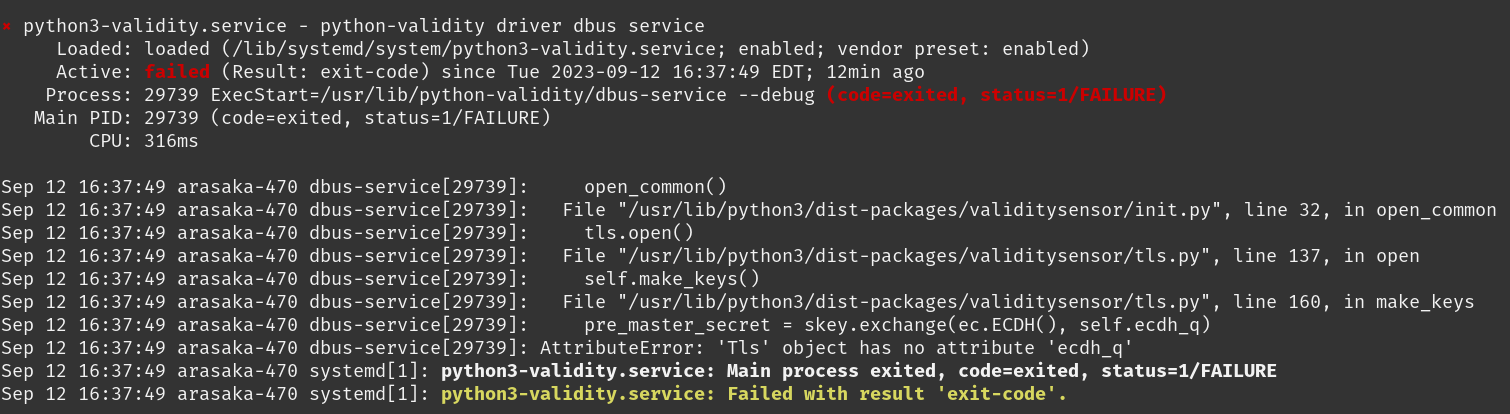Image resolution: width=1510 pixels, height=414 pixels.
Task: Click the red × status marker
Action: coord(7,26)
